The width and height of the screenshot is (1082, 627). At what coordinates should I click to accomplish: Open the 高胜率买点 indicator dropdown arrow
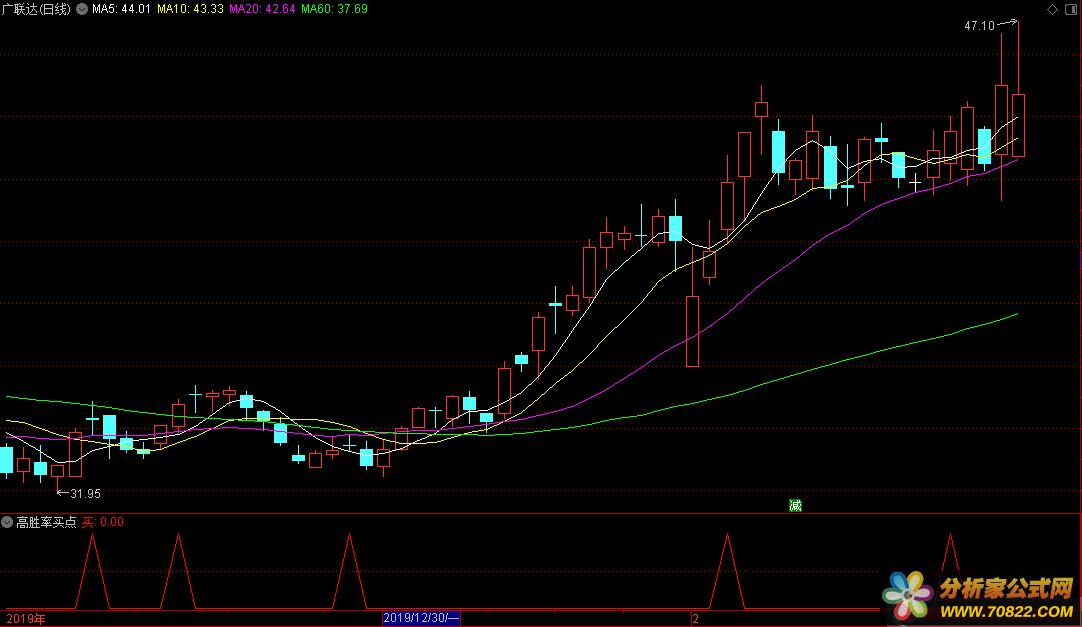coord(7,522)
